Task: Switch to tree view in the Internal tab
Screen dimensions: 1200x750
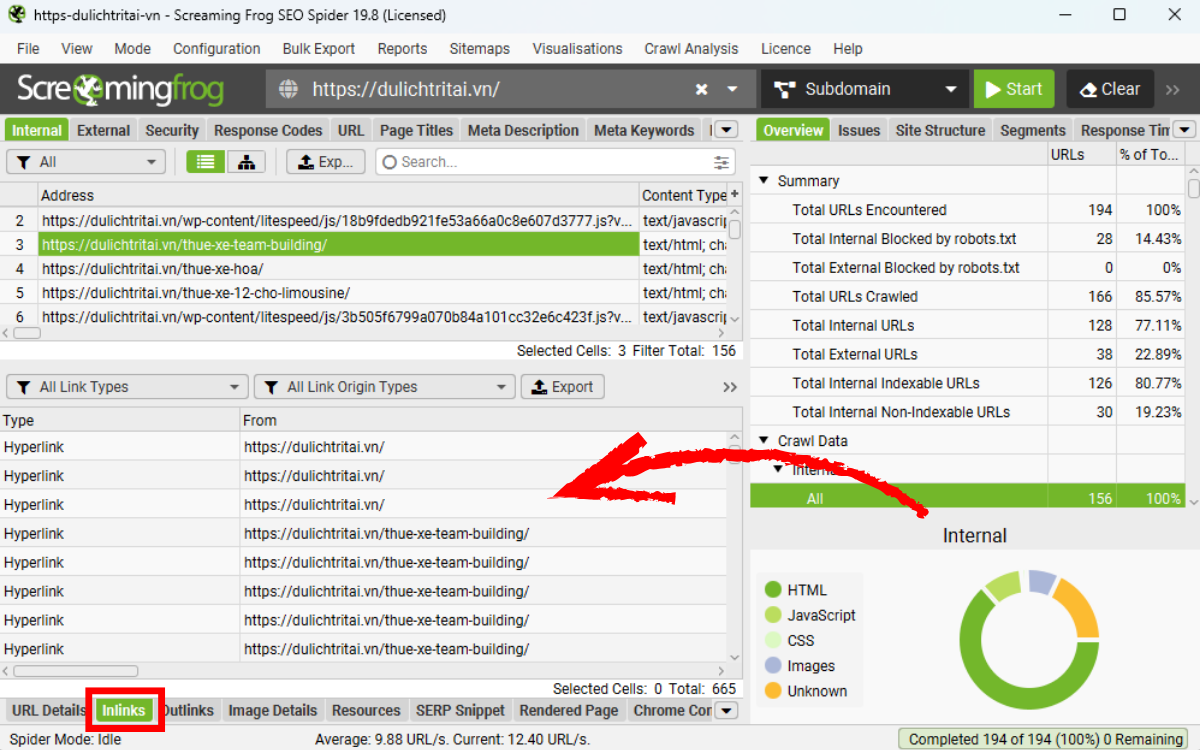Action: [x=246, y=161]
